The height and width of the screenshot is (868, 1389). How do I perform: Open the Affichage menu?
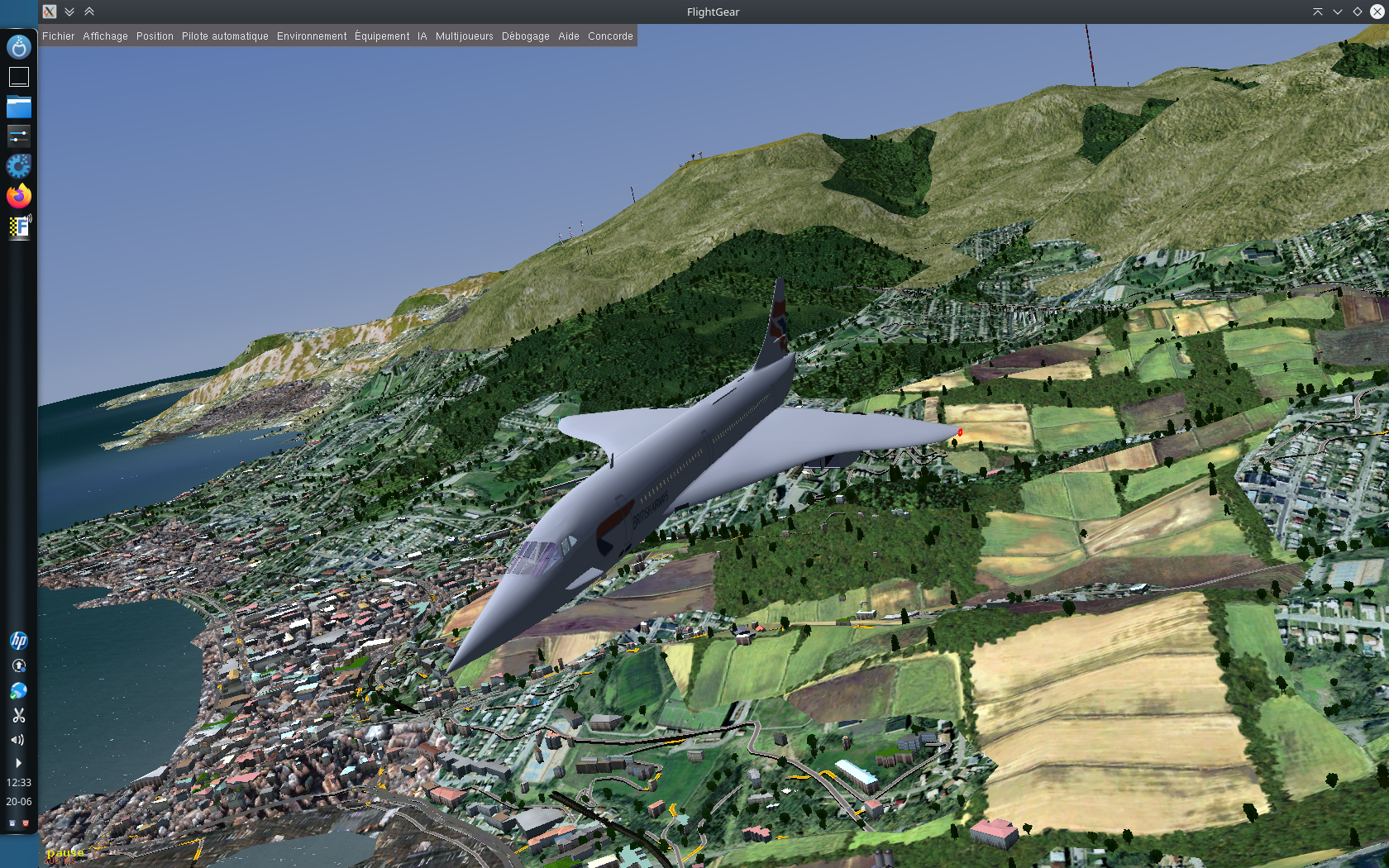[x=105, y=36]
